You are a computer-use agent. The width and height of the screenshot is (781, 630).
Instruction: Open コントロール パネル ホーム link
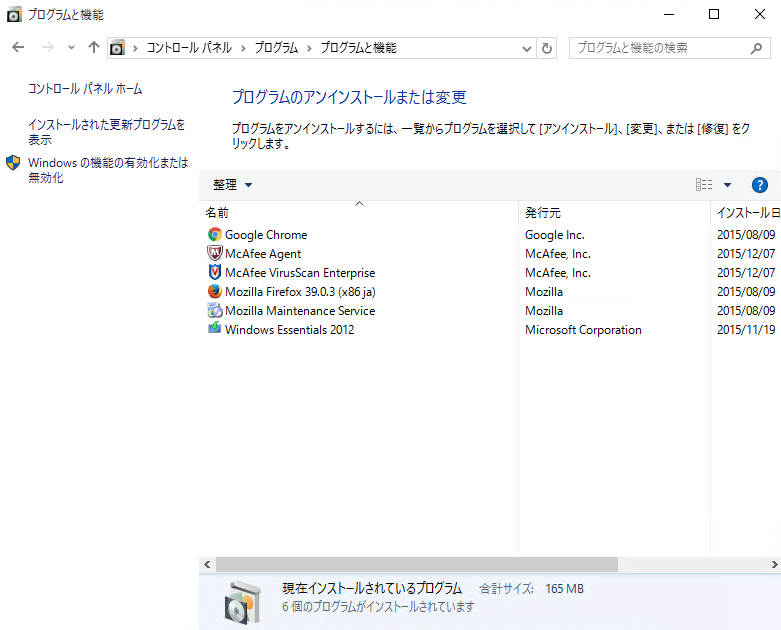[x=85, y=89]
